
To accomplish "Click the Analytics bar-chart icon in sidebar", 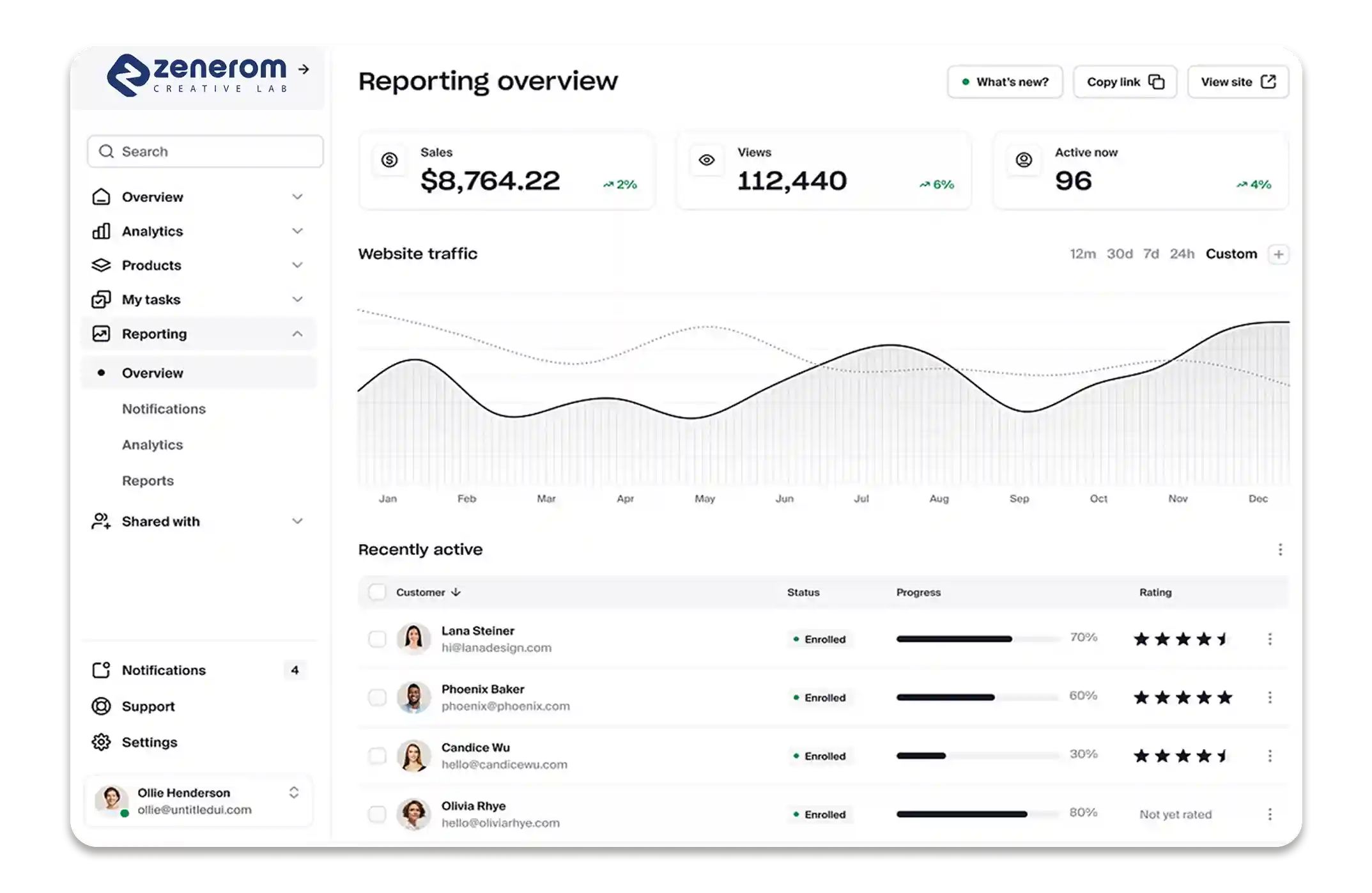I will pyautogui.click(x=102, y=231).
